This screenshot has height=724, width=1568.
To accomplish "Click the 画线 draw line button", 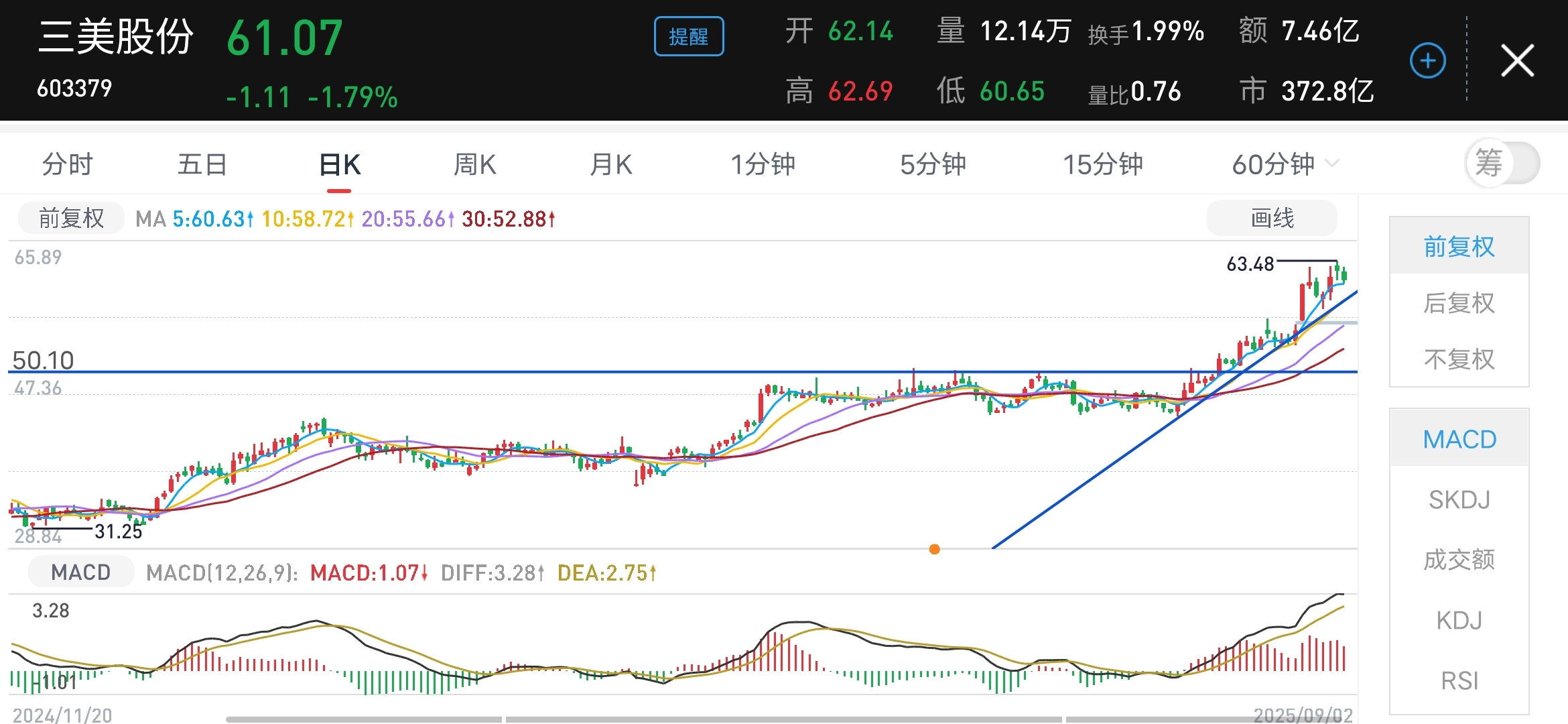I will (x=1272, y=218).
